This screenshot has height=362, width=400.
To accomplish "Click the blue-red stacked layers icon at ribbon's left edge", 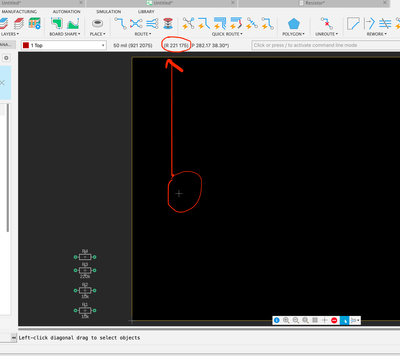I will coord(3,23).
